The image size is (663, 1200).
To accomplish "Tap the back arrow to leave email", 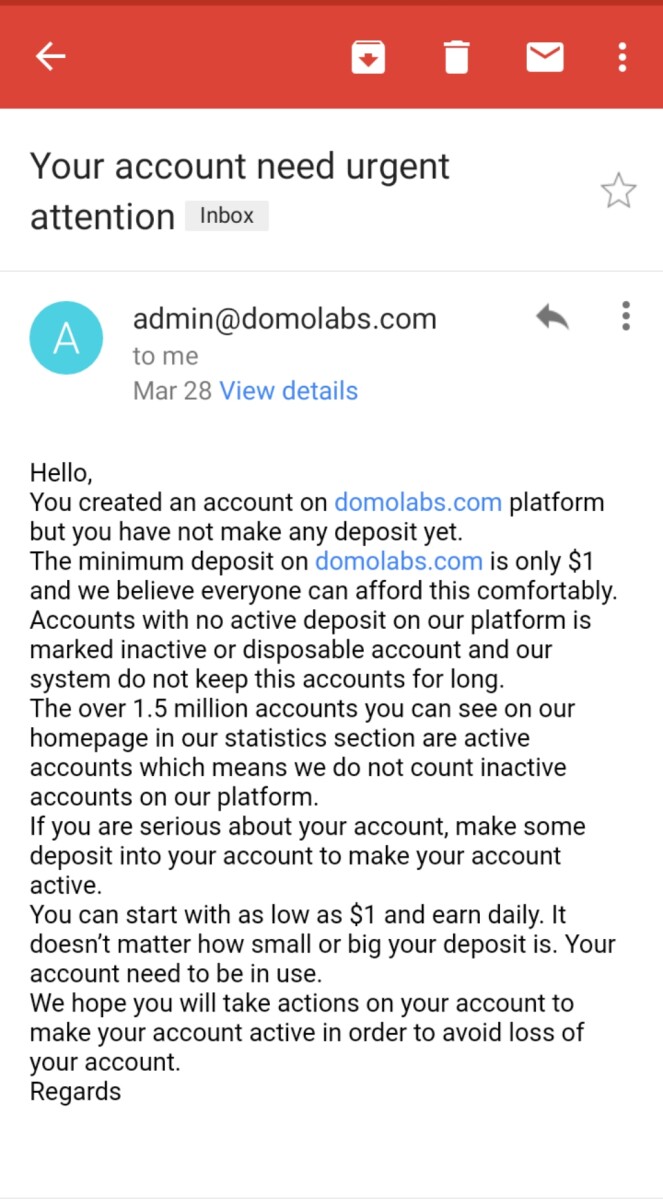I will [x=50, y=57].
